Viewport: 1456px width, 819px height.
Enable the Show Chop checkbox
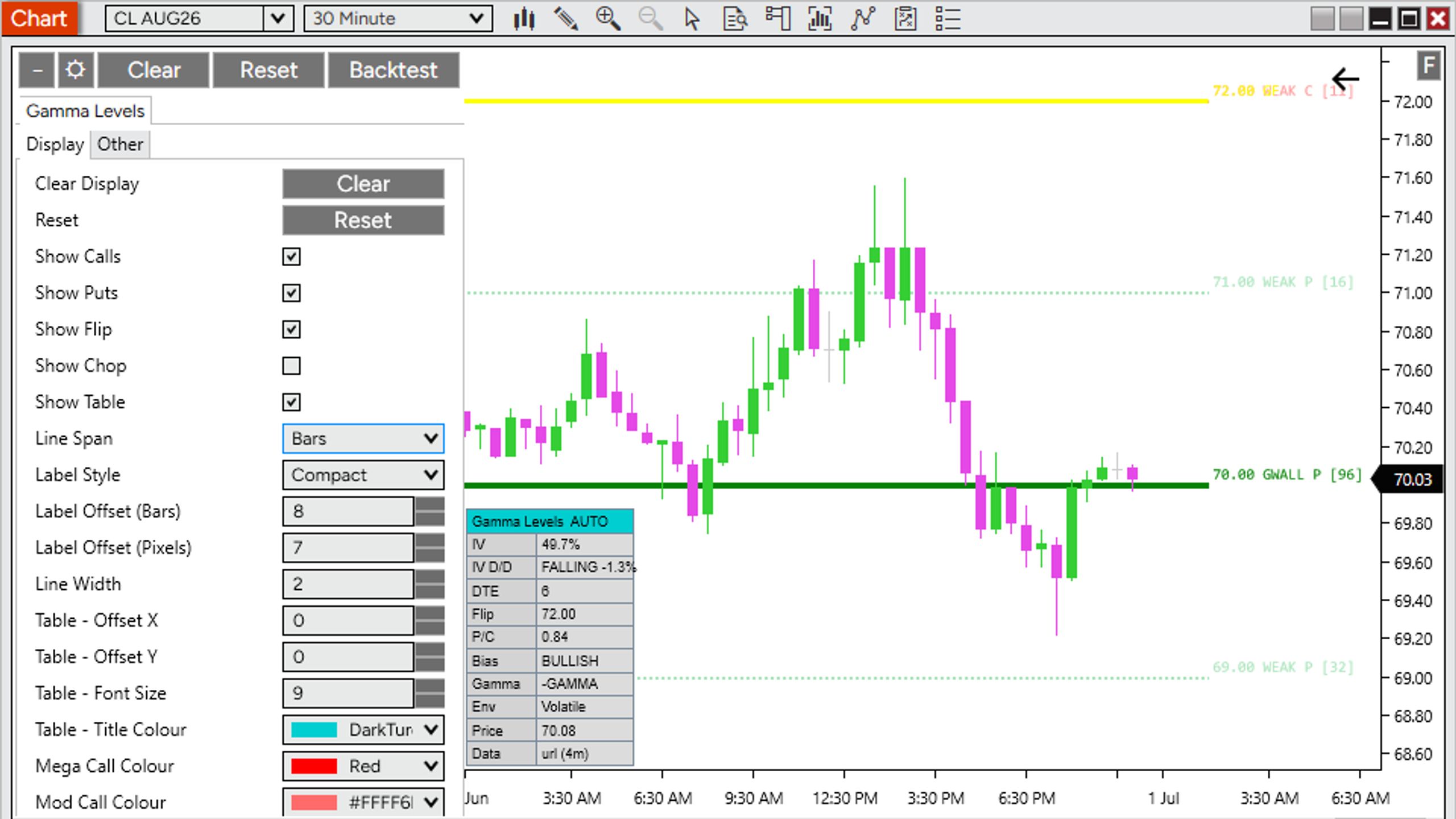[291, 366]
